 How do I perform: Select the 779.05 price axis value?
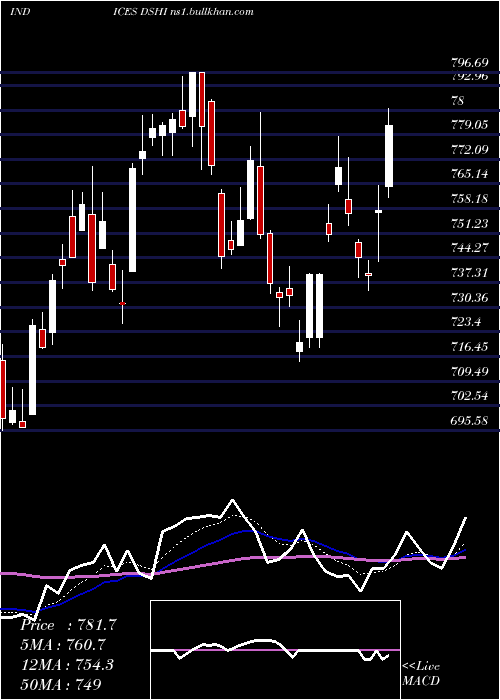coord(470,125)
